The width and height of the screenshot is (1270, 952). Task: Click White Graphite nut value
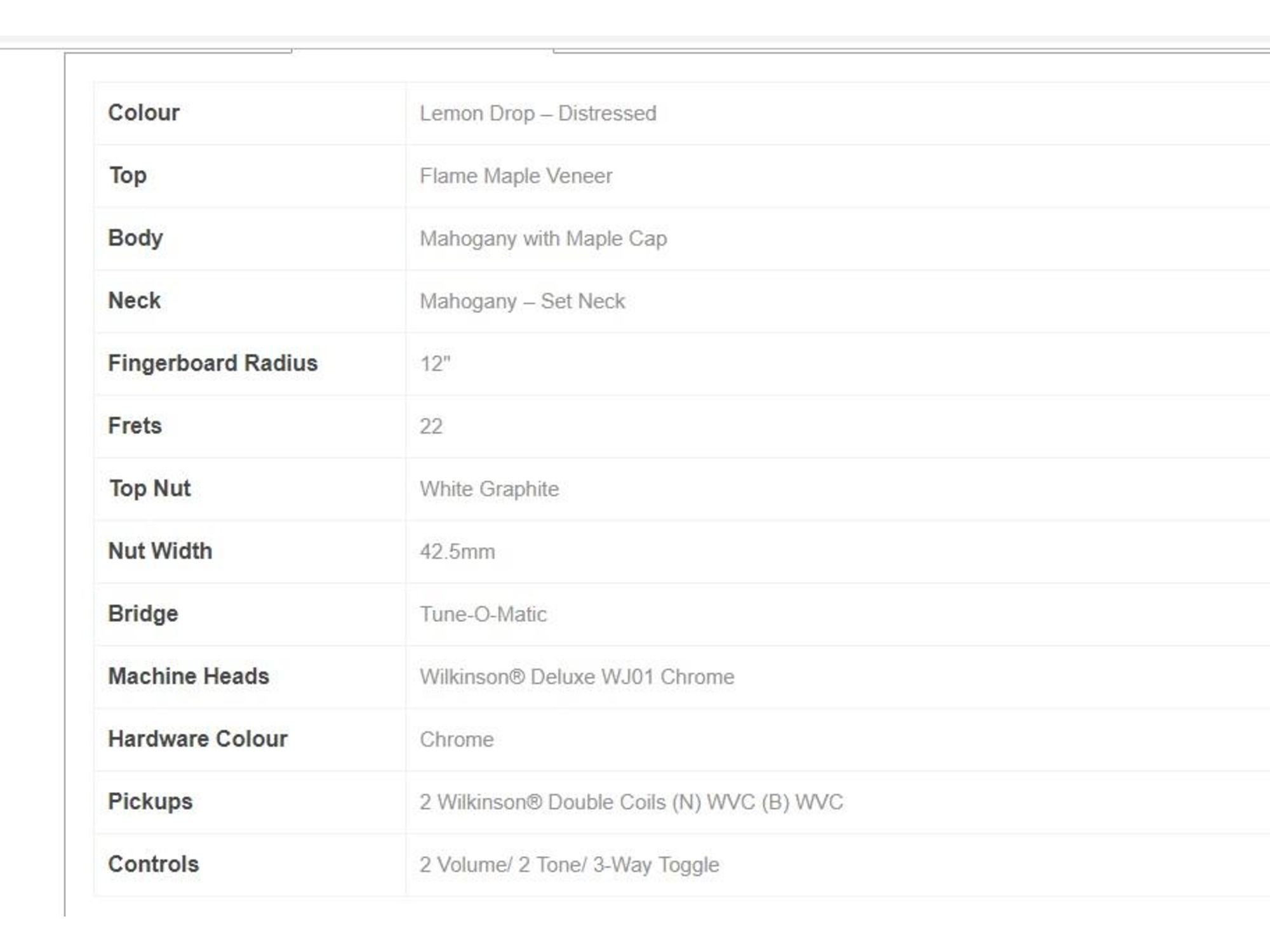[489, 489]
